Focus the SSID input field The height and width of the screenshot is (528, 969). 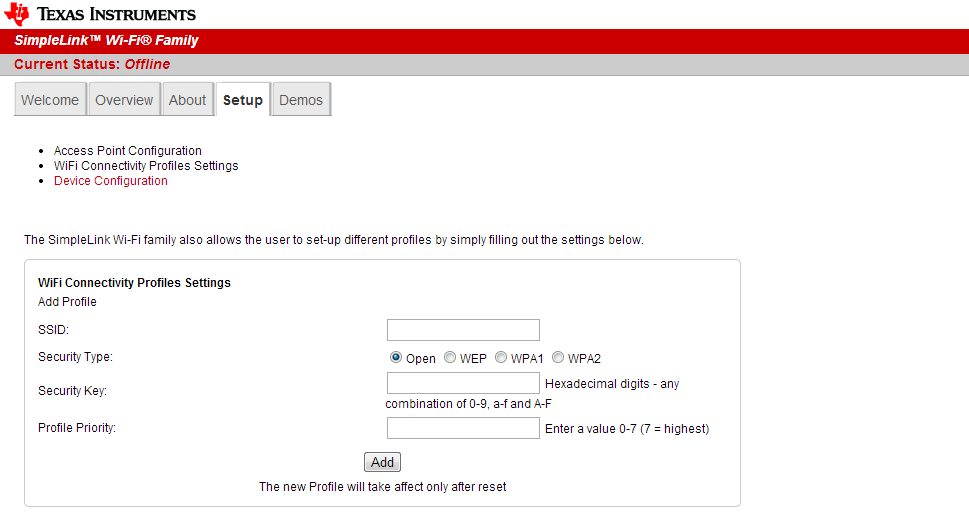click(x=463, y=330)
